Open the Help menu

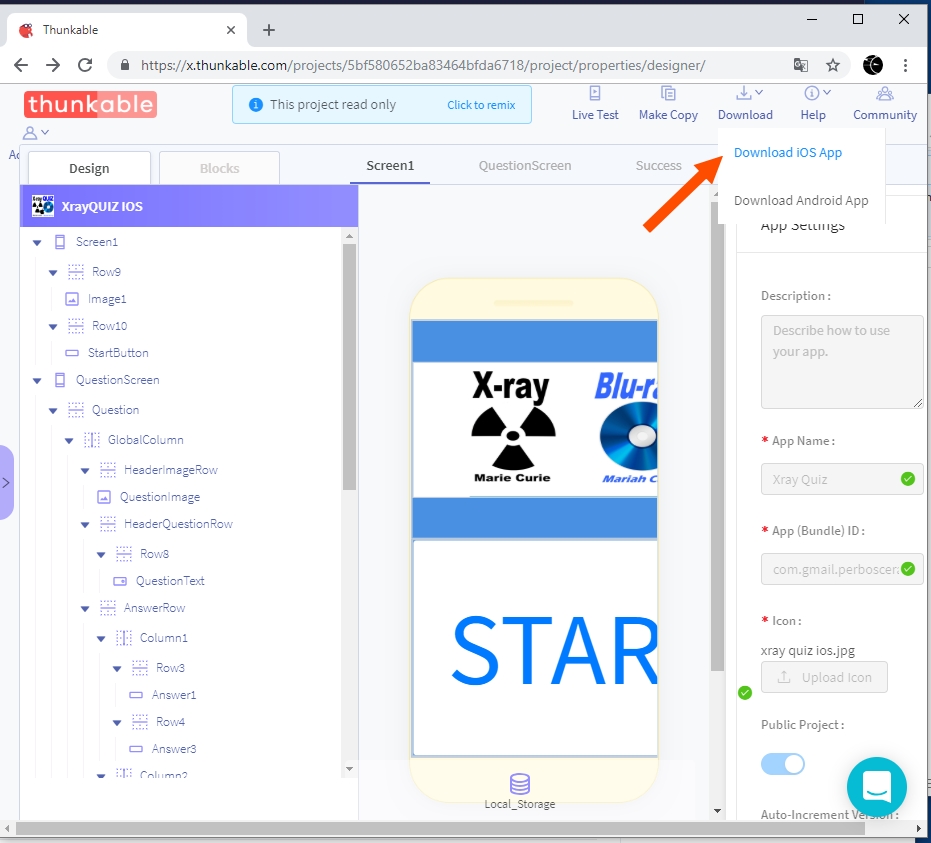point(813,103)
